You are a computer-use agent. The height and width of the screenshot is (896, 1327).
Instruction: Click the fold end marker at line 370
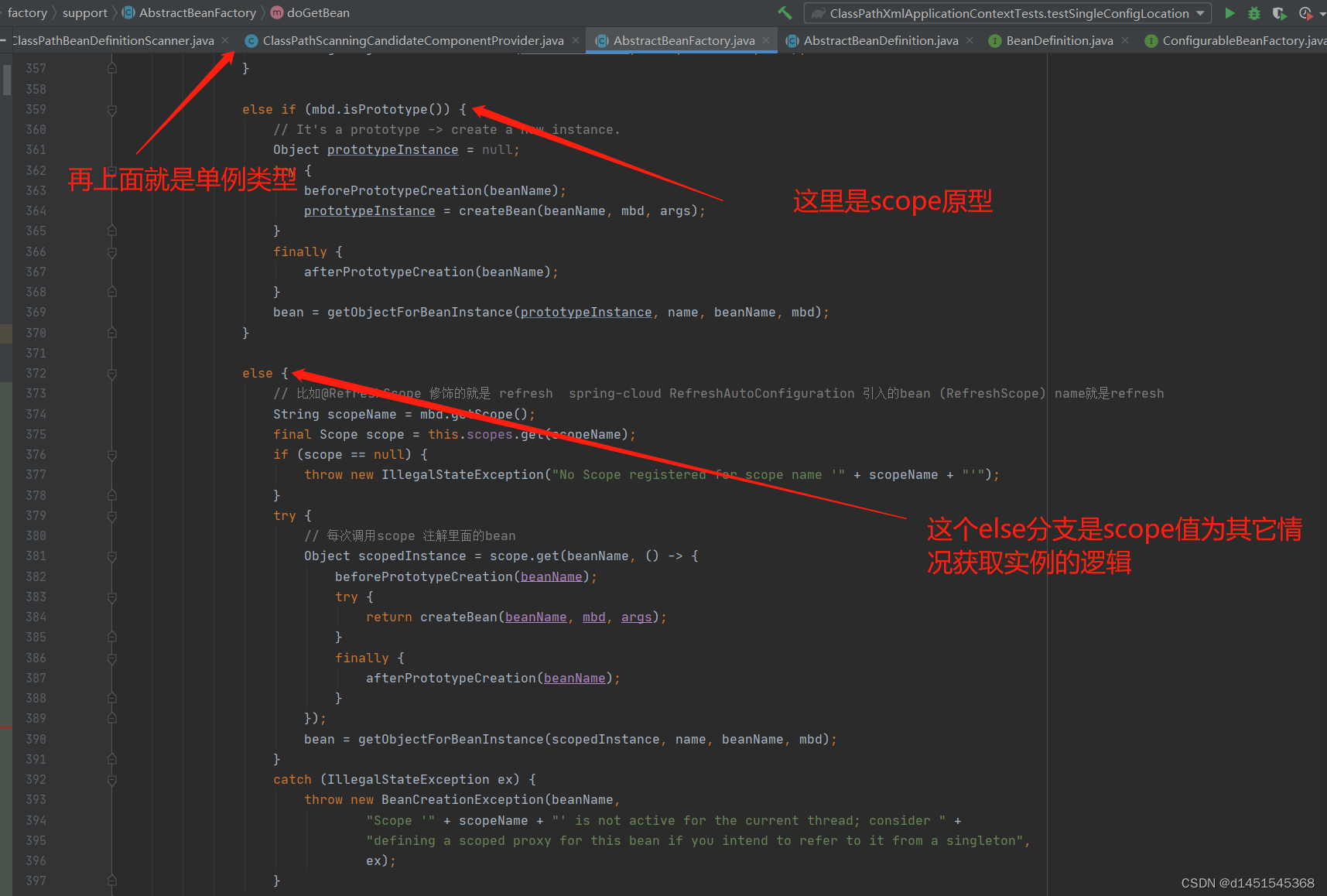point(112,333)
